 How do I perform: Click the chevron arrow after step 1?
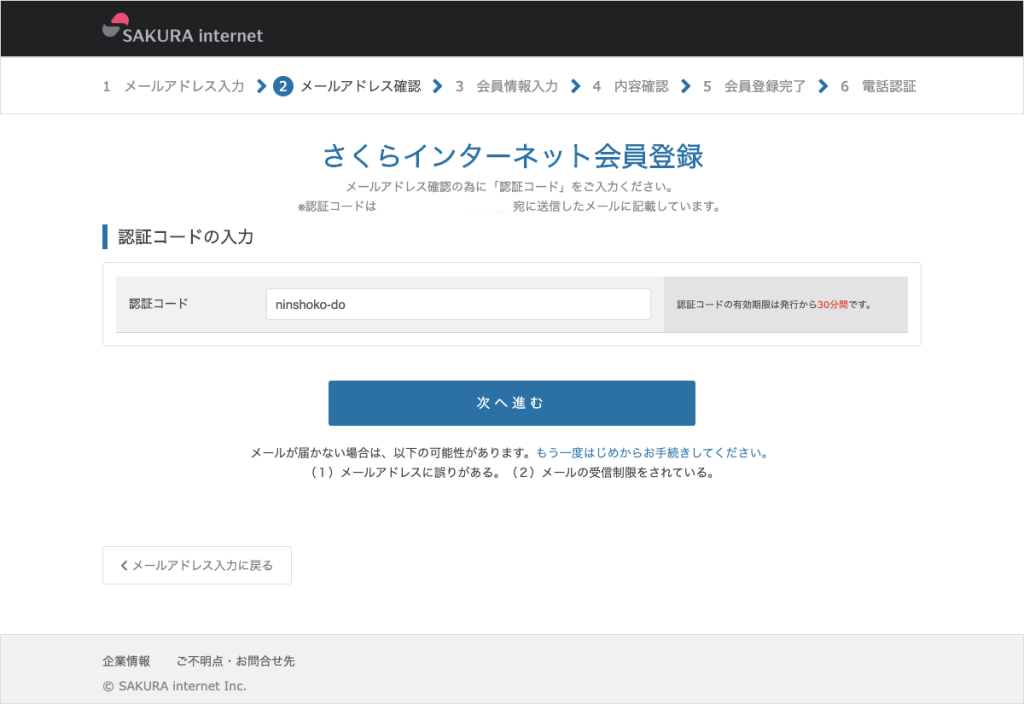(x=261, y=86)
